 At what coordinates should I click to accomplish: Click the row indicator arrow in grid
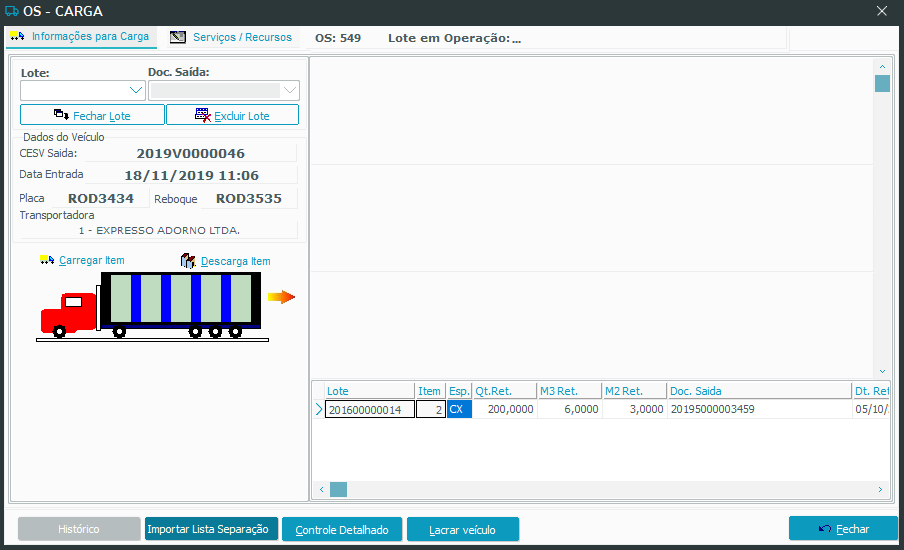[319, 409]
